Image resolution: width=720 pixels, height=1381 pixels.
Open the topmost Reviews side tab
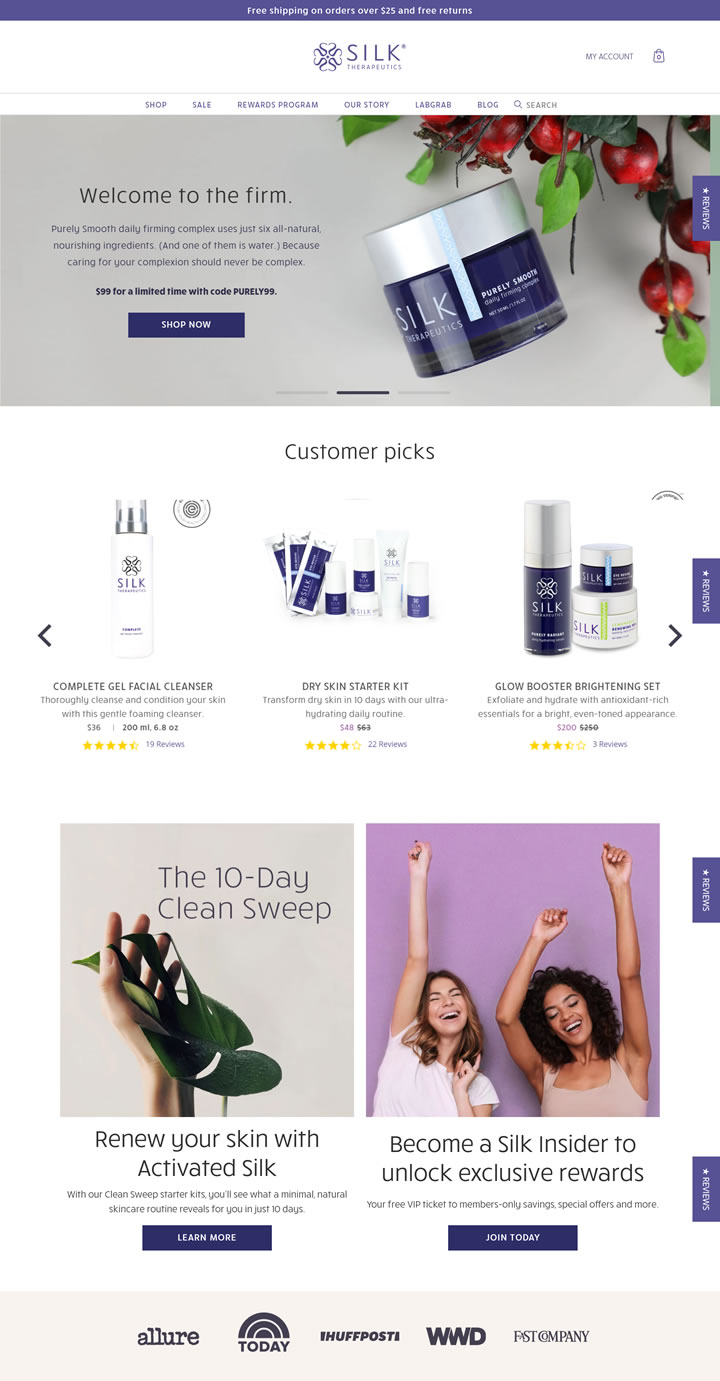click(706, 208)
